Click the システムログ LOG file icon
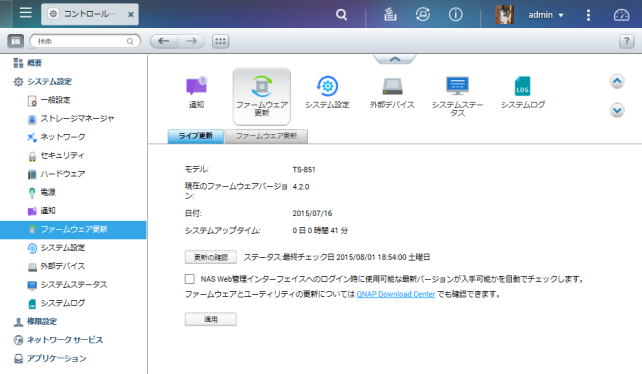Image resolution: width=642 pixels, height=374 pixels. (x=522, y=86)
